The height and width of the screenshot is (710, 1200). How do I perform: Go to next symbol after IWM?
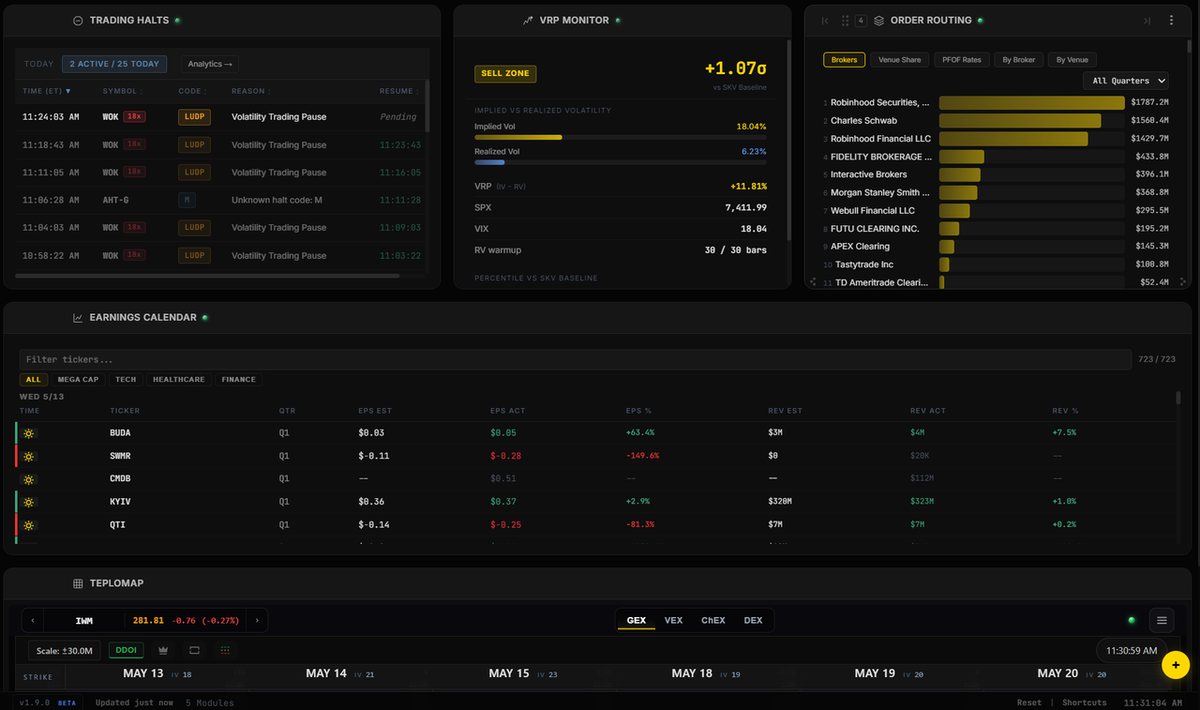(x=258, y=621)
